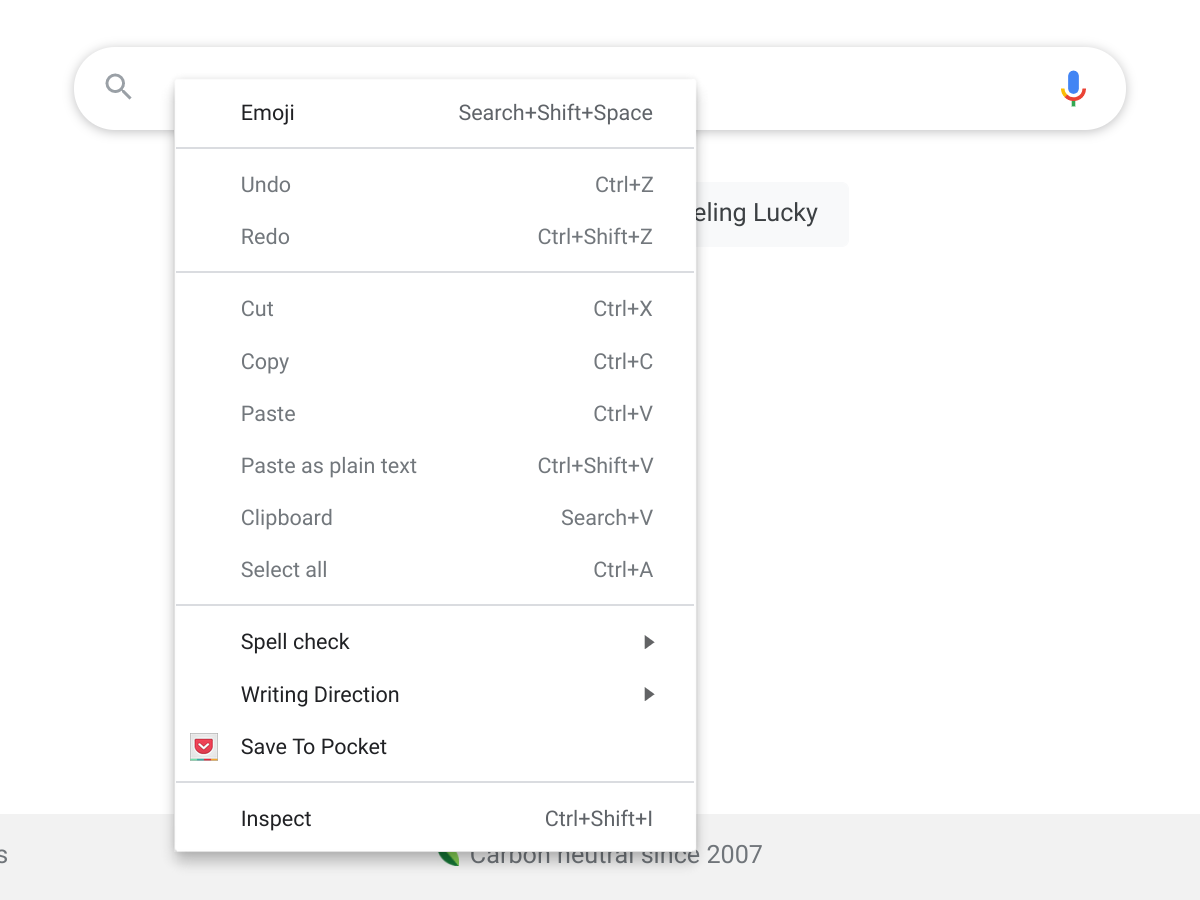1200x900 pixels.
Task: Click the Redo menu entry
Action: click(265, 237)
